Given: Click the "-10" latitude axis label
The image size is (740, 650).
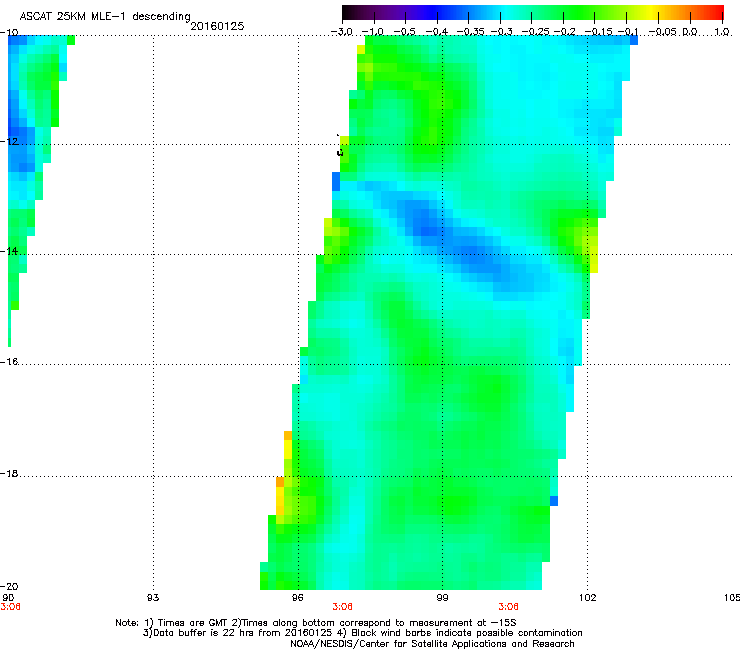Looking at the screenshot, I should tap(9, 32).
